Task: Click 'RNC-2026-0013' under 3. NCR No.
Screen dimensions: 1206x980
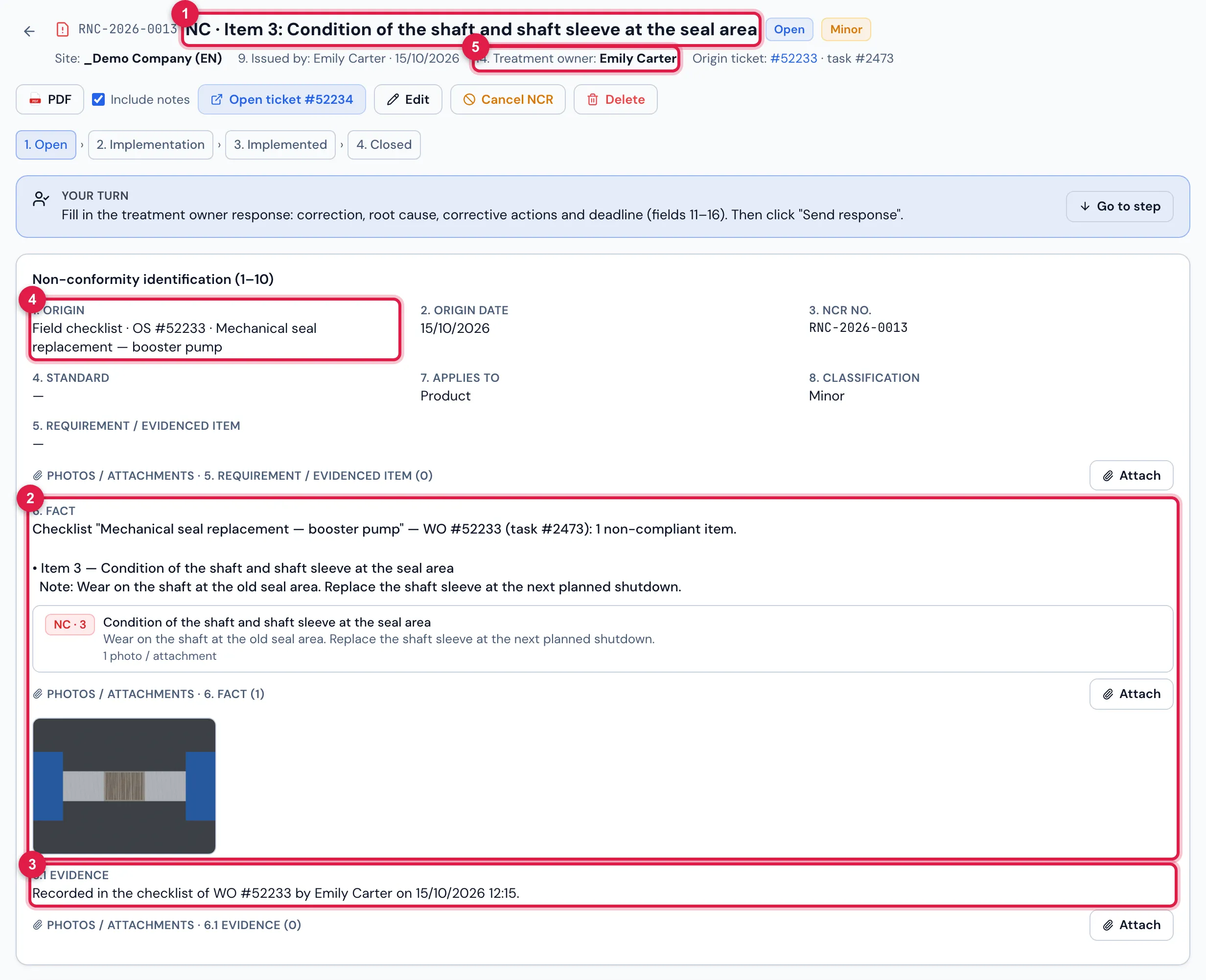Action: 858,328
